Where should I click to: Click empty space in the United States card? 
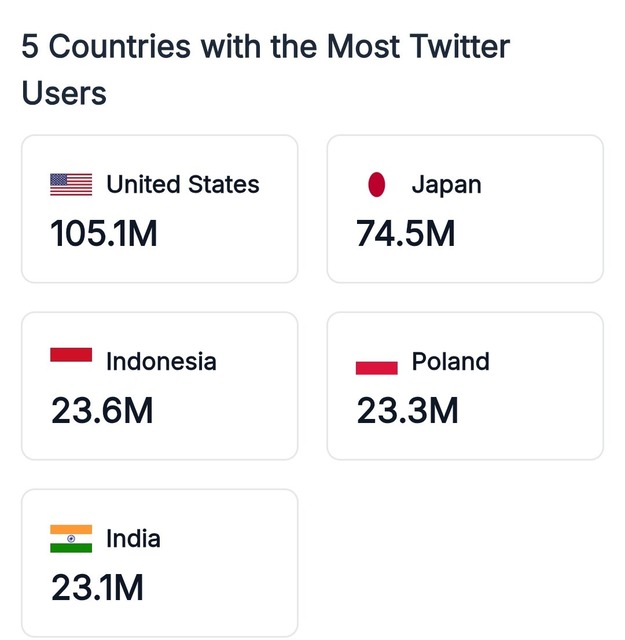(x=240, y=240)
